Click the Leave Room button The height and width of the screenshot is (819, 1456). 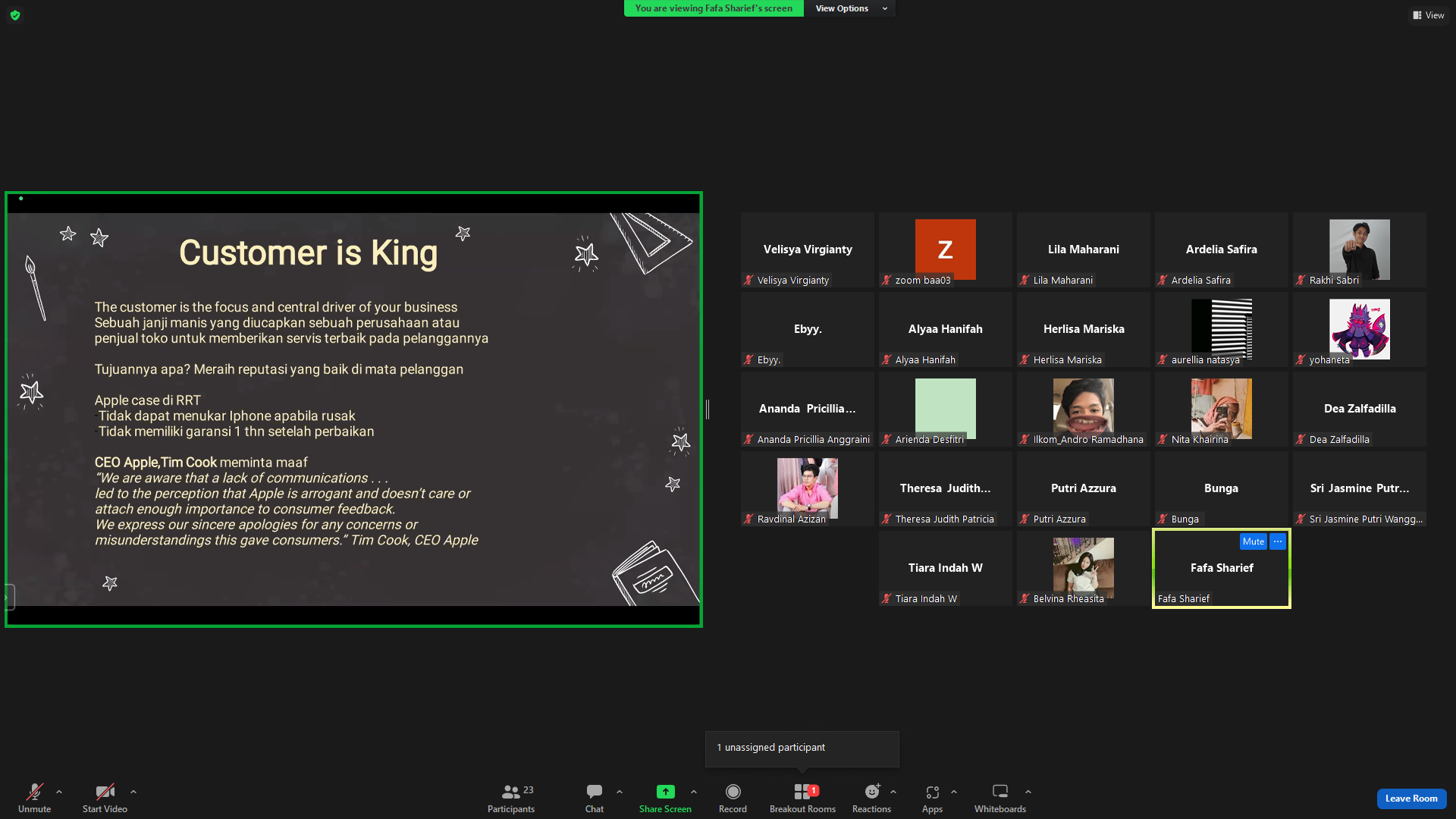(x=1411, y=799)
